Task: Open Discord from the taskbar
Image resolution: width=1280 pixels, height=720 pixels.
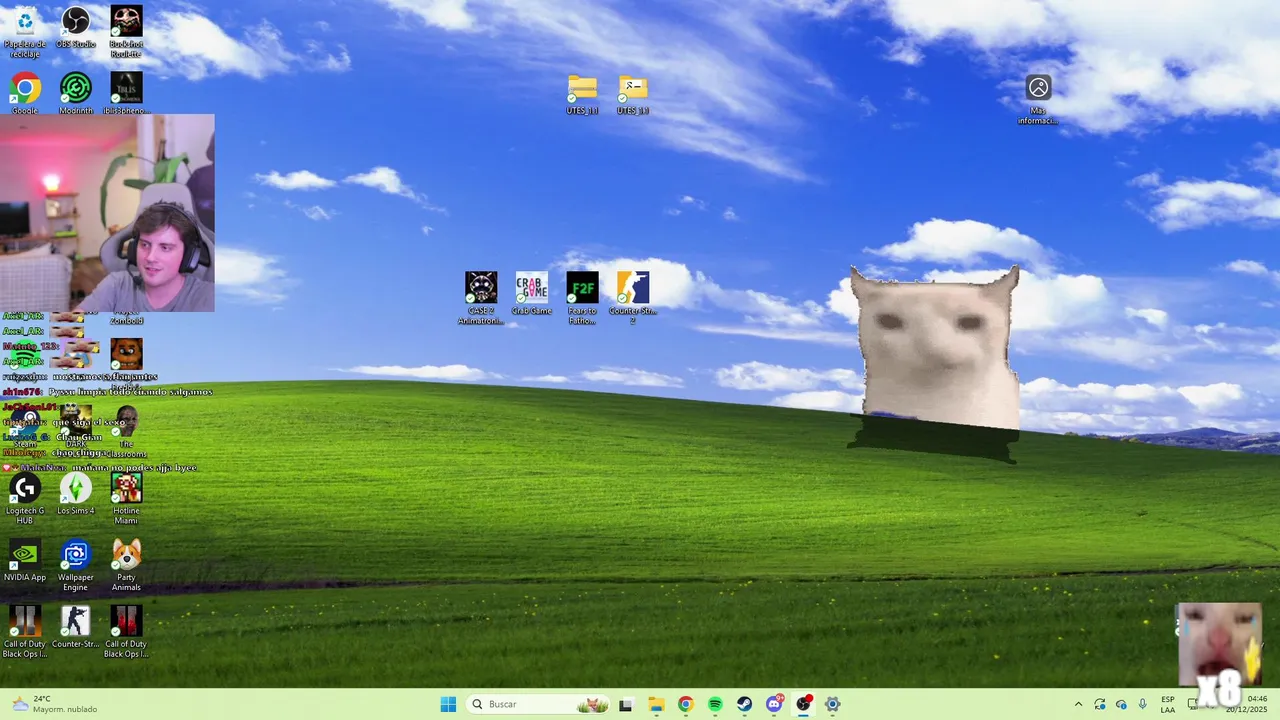Action: [774, 704]
